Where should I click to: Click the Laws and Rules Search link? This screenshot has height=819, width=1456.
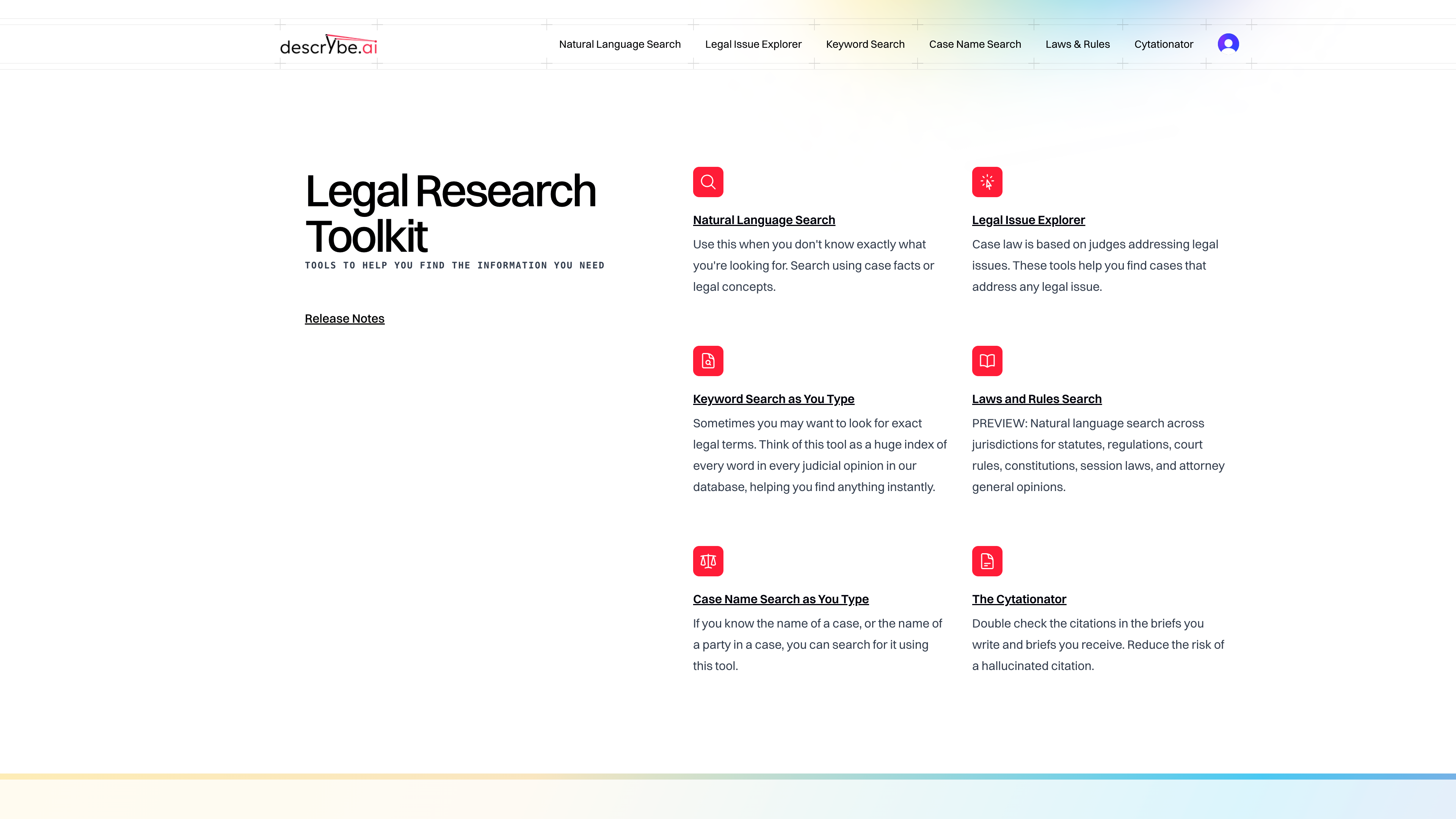pyautogui.click(x=1036, y=399)
